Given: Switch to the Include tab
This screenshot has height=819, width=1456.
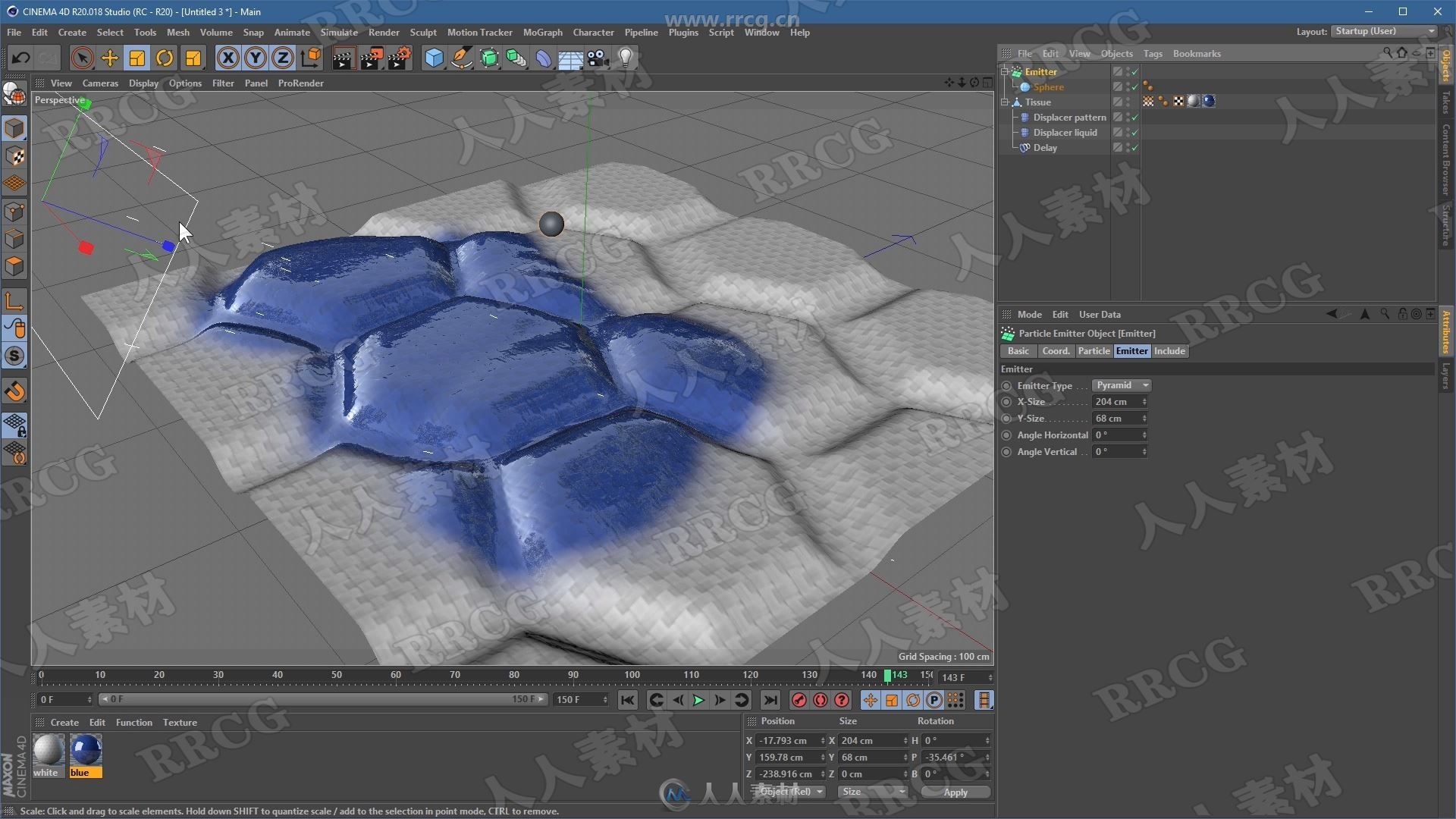Looking at the screenshot, I should 1169,351.
